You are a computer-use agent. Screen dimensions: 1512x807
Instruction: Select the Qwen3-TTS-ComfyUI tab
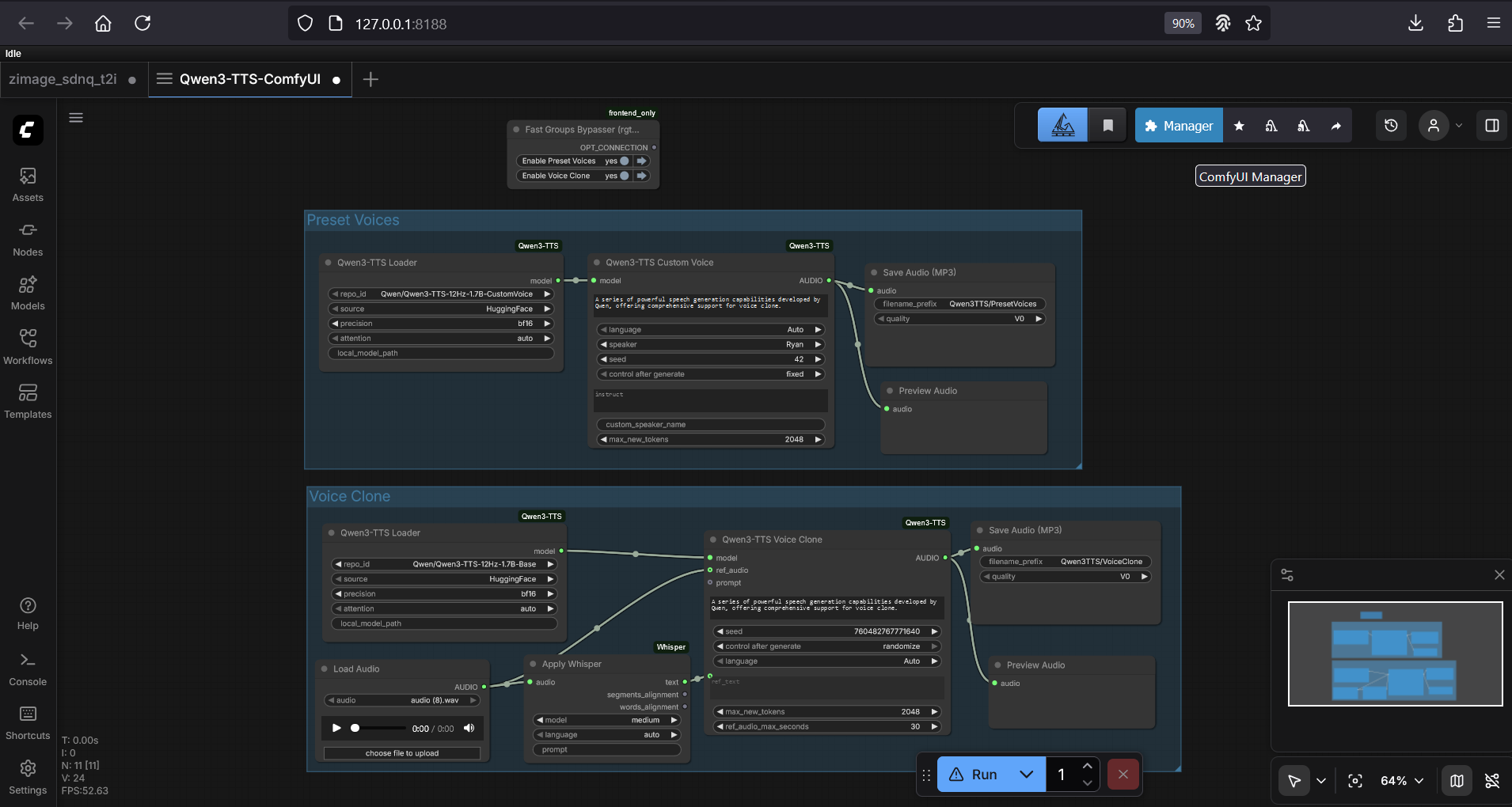tap(250, 79)
